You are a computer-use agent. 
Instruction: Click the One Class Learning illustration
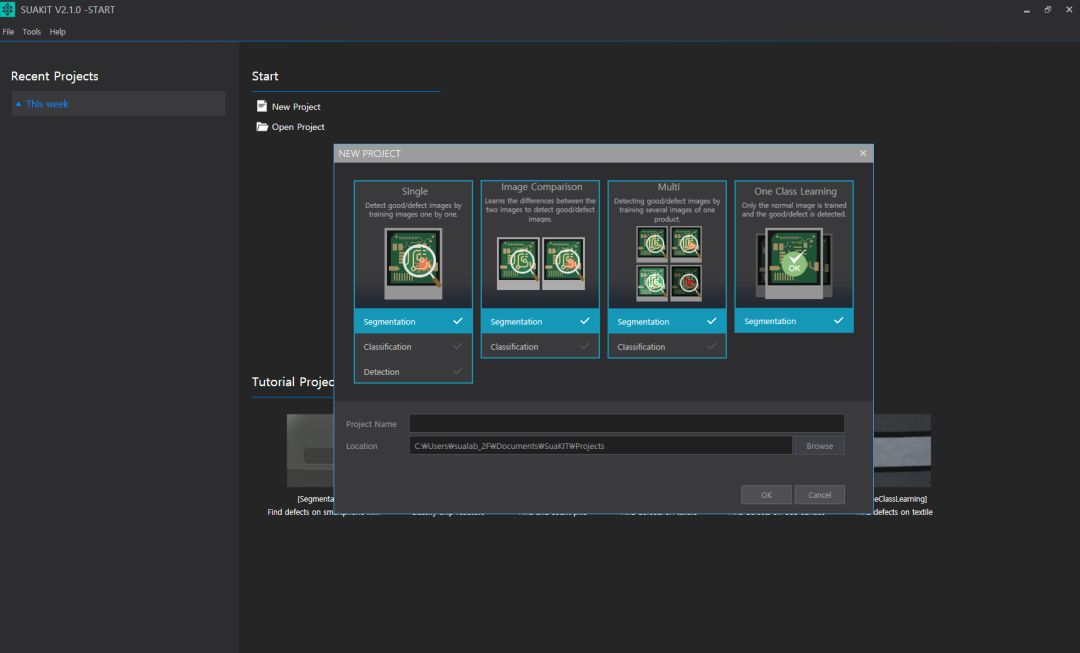tap(794, 264)
